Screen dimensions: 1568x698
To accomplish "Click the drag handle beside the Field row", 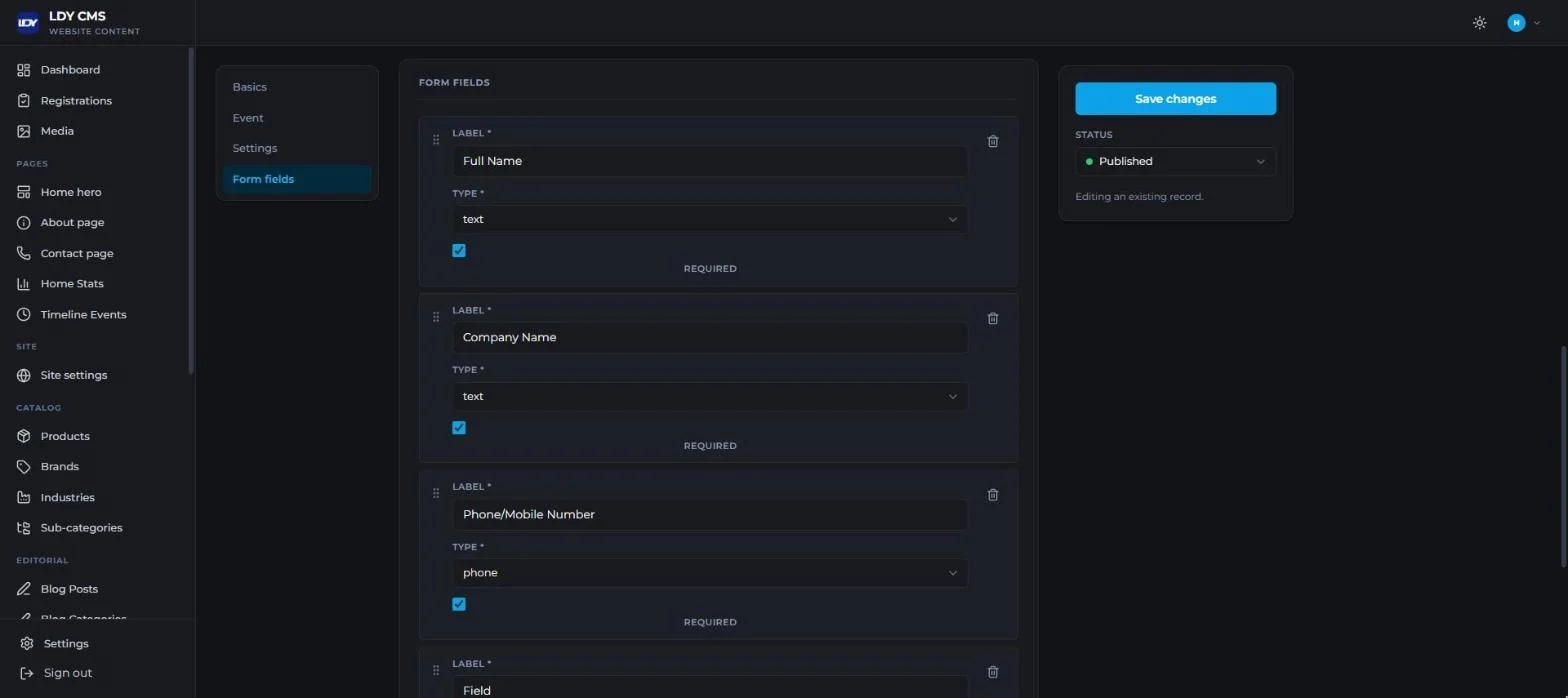I will [436, 670].
